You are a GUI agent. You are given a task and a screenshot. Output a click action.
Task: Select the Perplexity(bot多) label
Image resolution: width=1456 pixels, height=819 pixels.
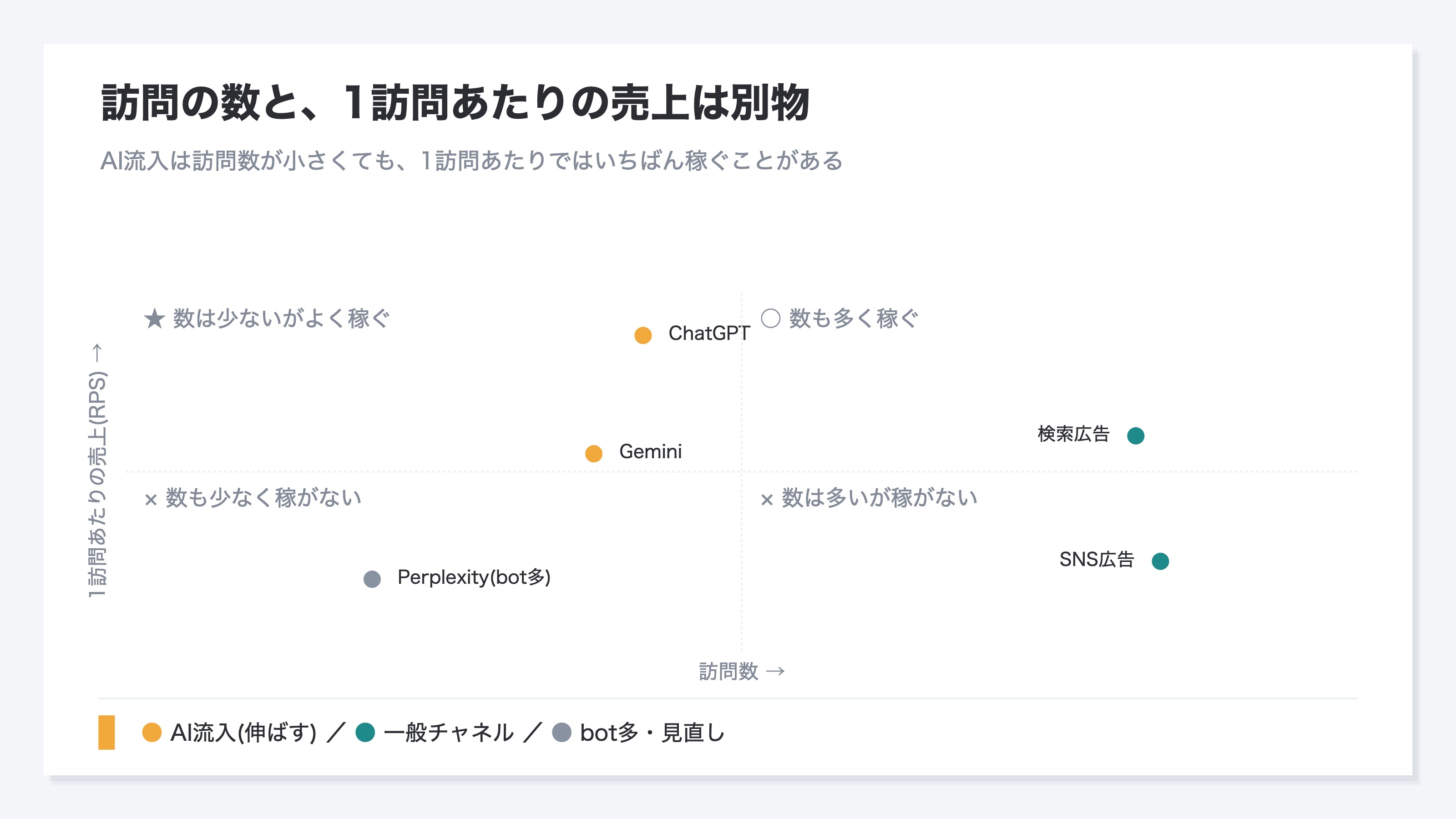click(x=474, y=577)
